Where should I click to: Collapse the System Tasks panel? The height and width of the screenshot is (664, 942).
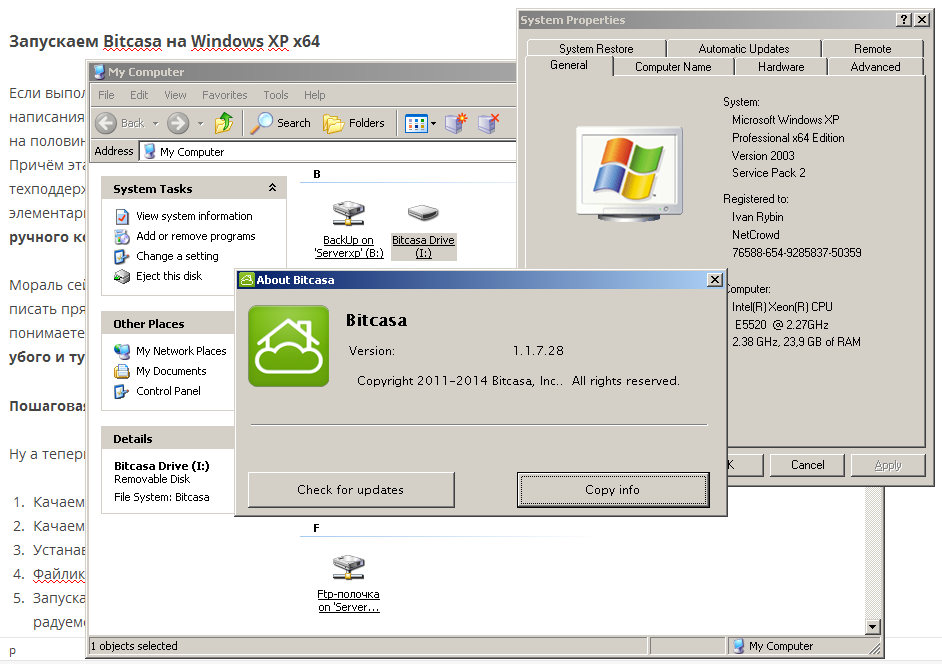[x=273, y=188]
